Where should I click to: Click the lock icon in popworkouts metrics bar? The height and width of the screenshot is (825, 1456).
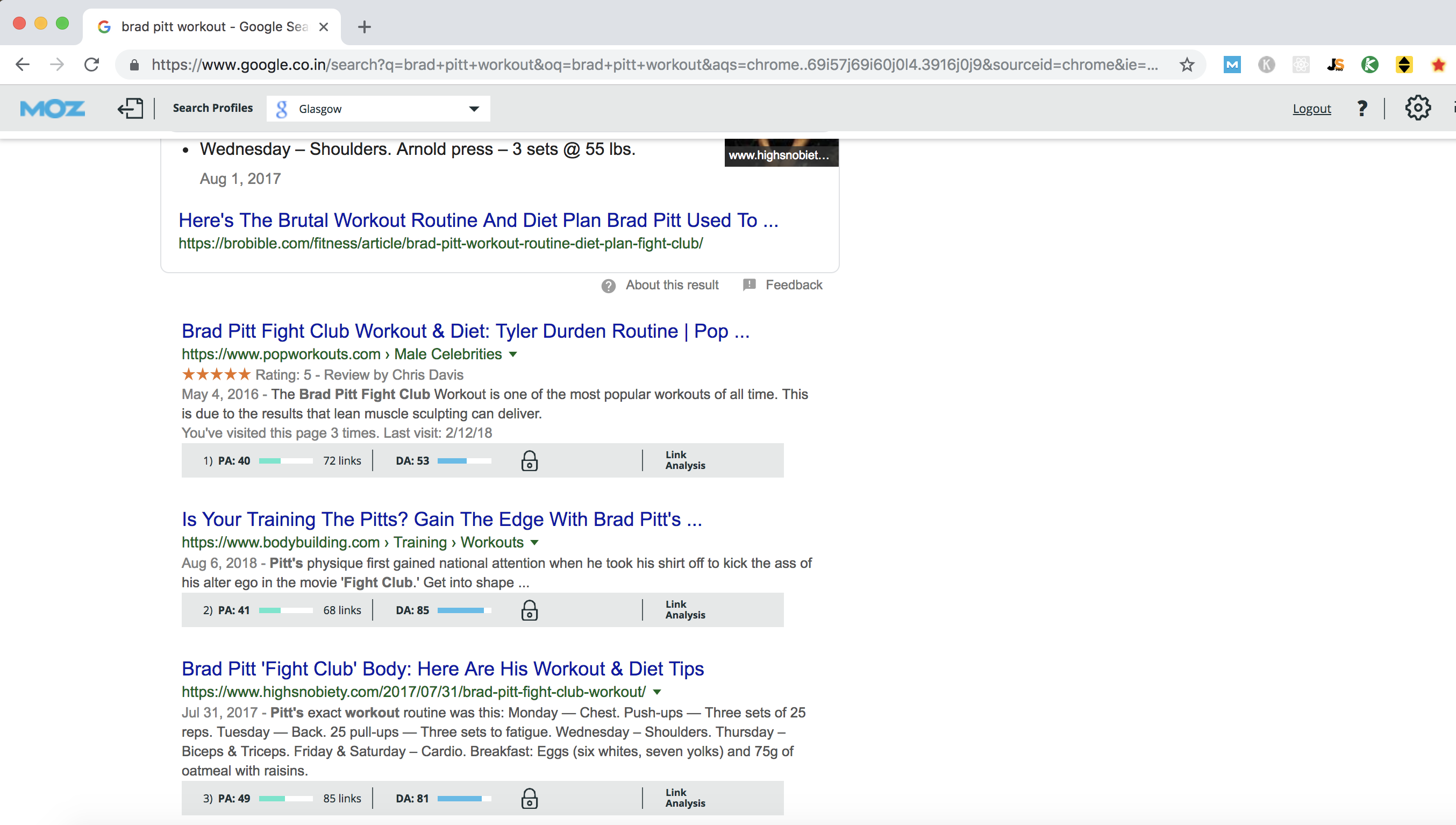click(x=530, y=461)
